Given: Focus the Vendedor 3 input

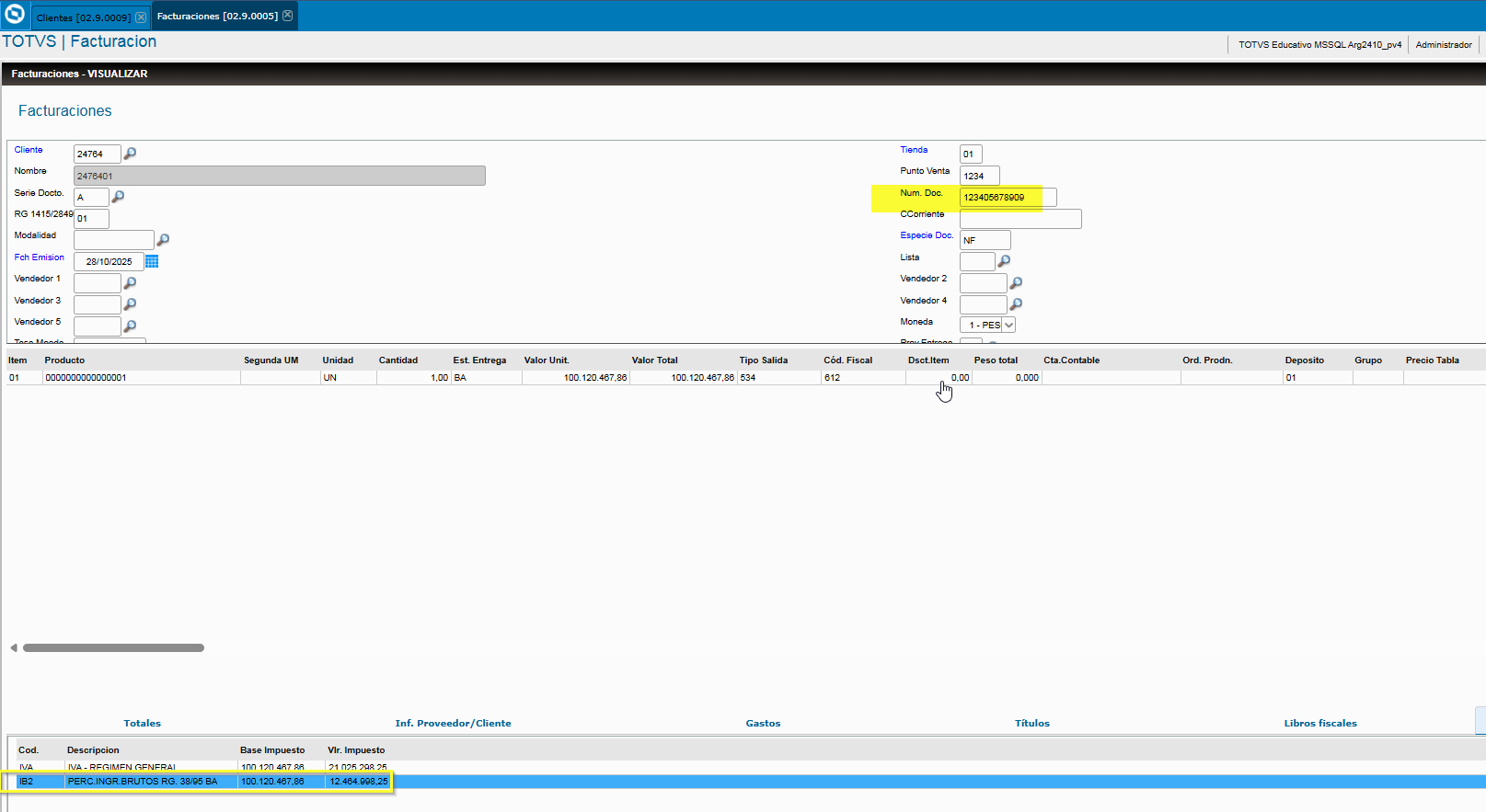Looking at the screenshot, I should point(98,304).
